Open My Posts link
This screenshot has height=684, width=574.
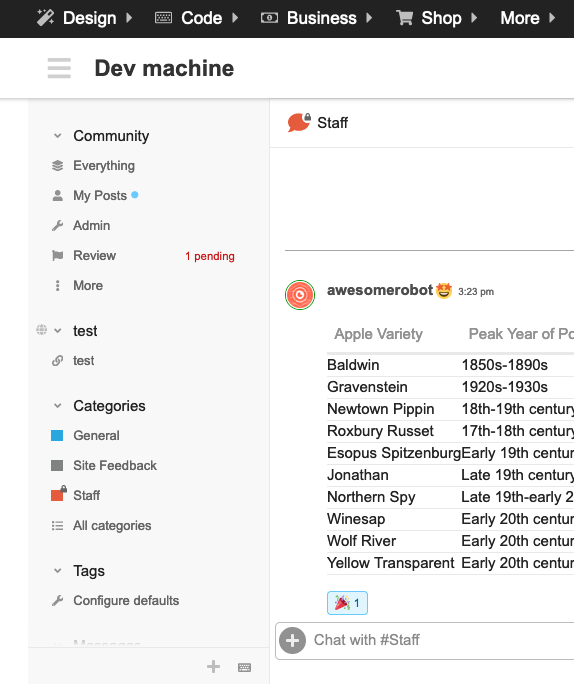(x=100, y=195)
